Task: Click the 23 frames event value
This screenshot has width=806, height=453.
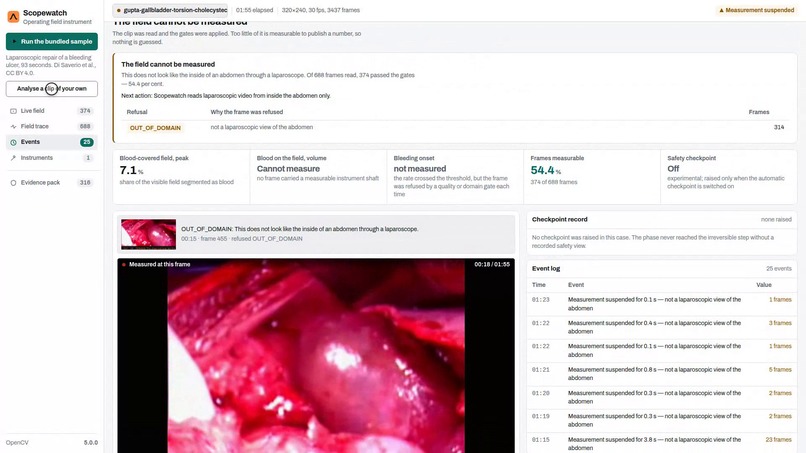Action: (x=778, y=440)
